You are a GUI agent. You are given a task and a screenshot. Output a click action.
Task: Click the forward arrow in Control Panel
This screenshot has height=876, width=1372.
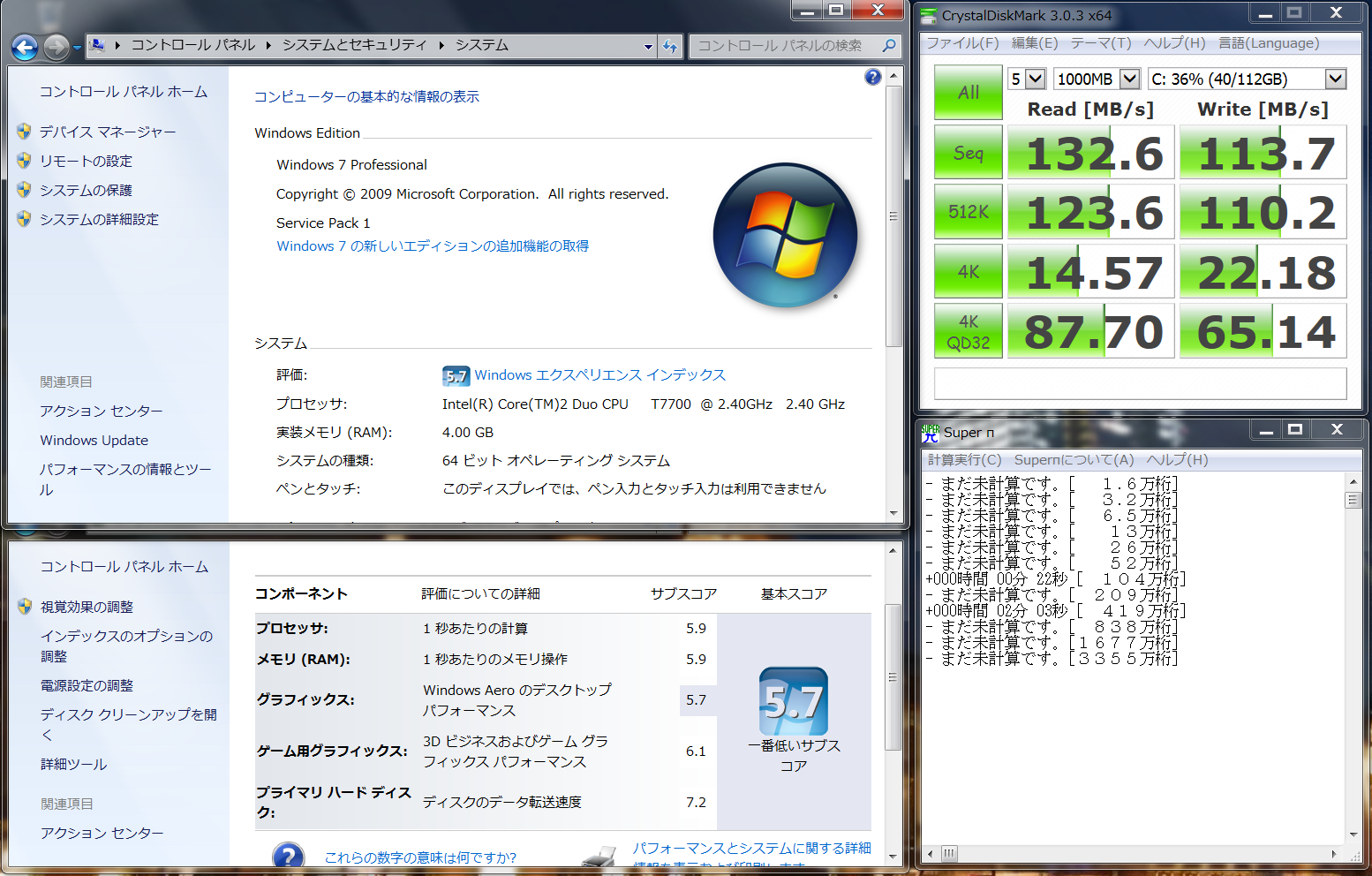[57, 47]
